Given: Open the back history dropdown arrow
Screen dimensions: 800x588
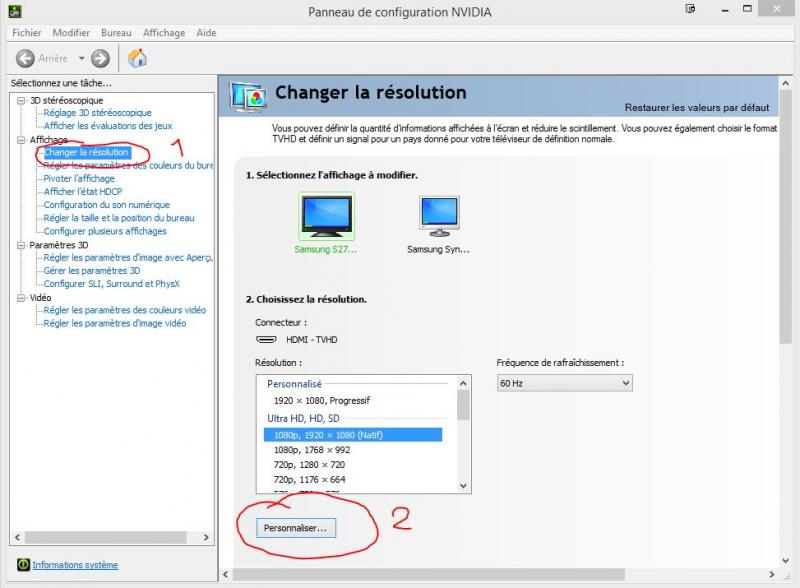Looking at the screenshot, I should click(x=82, y=59).
